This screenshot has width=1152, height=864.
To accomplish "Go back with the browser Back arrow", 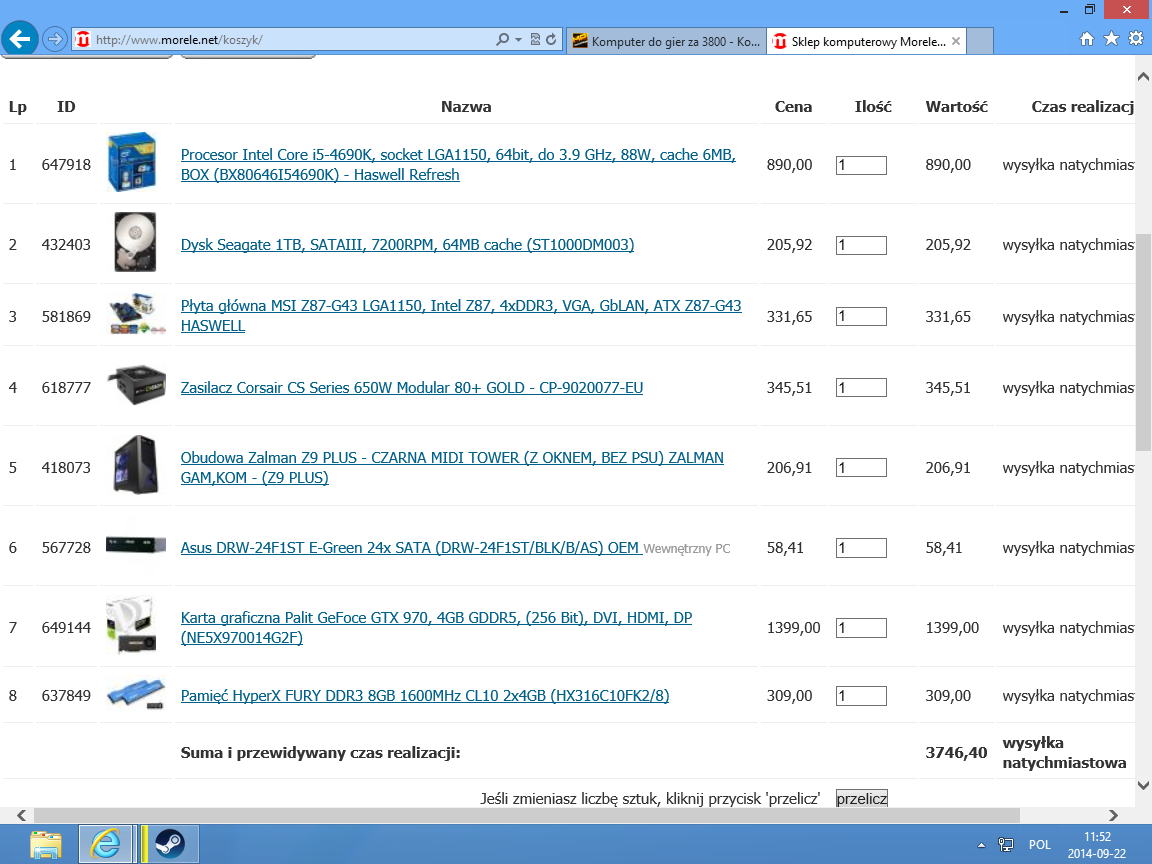I will pyautogui.click(x=20, y=39).
